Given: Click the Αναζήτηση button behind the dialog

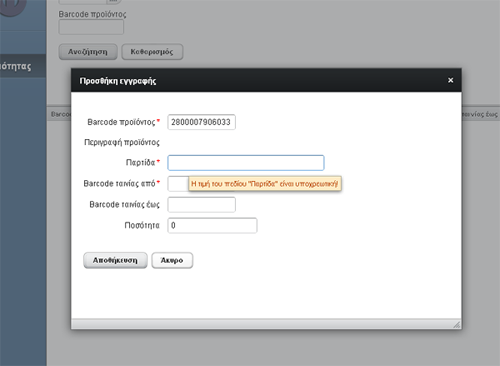Looking at the screenshot, I should (88, 52).
